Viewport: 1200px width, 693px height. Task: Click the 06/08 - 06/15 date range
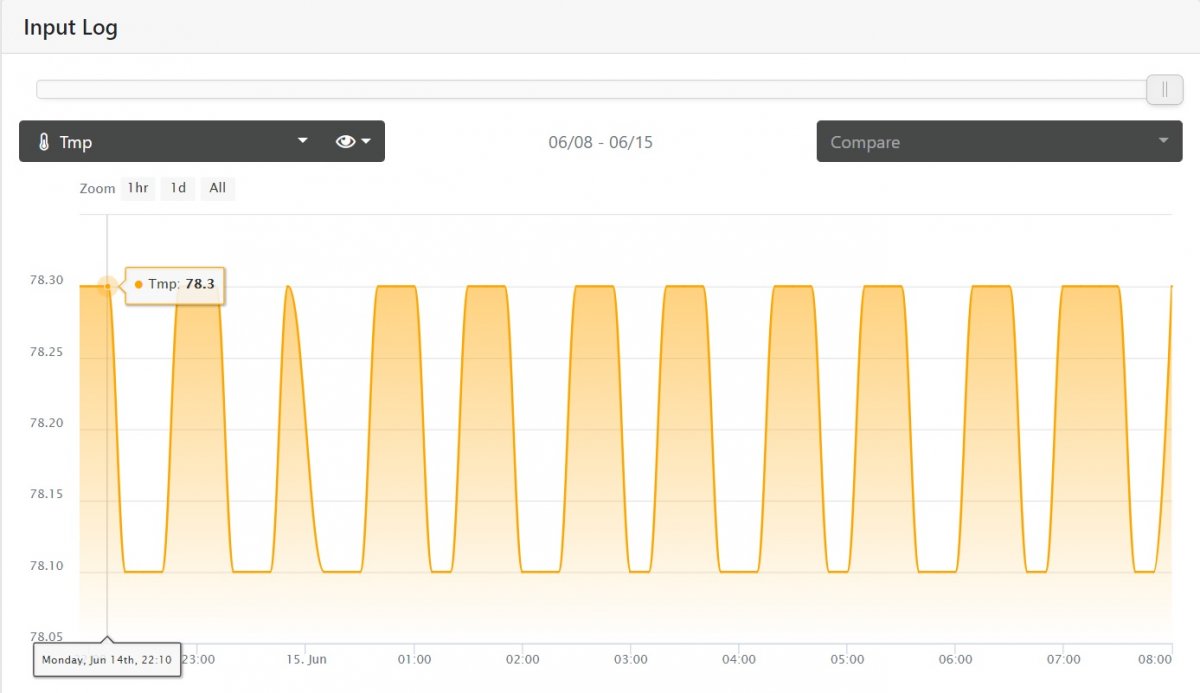[x=600, y=142]
